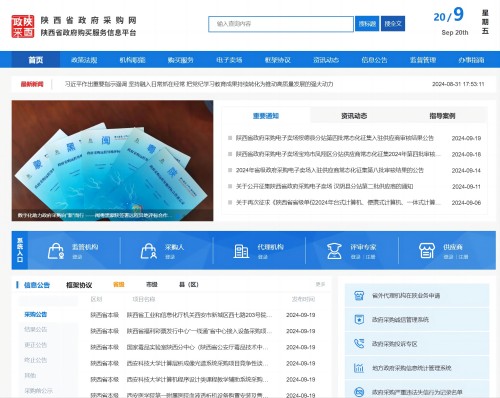Image resolution: width=500 pixels, height=398 pixels.
Task: Open the notice dated 2024-09-06 about 台式计算机
Action: coord(338,202)
